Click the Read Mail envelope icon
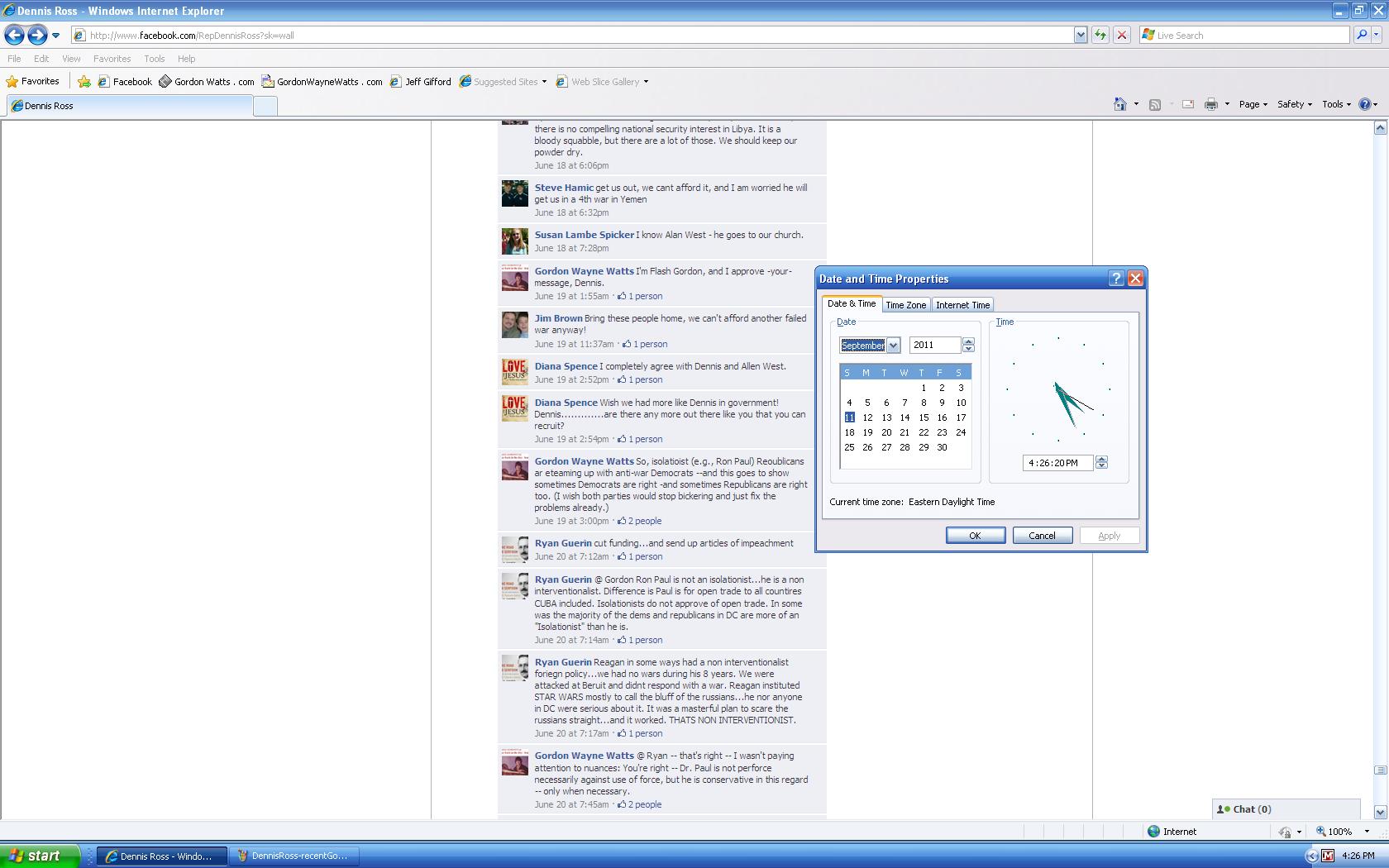Image resolution: width=1389 pixels, height=868 pixels. pyautogui.click(x=1188, y=104)
